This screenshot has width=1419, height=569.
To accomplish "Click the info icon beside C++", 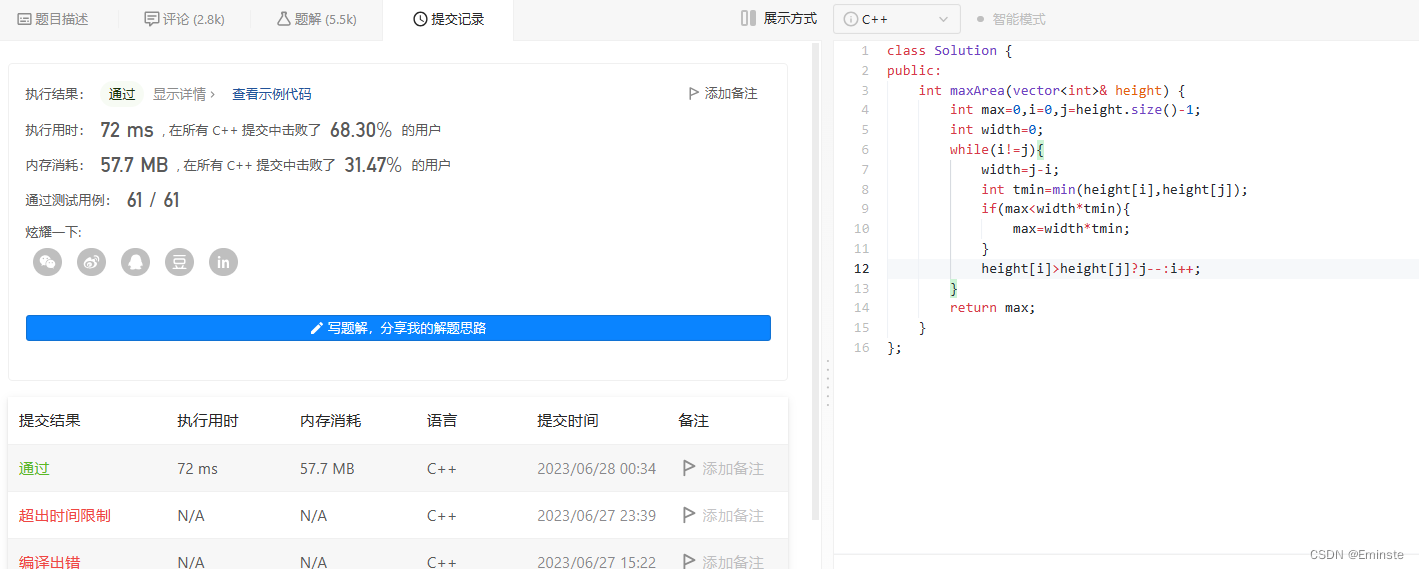I will tap(850, 19).
